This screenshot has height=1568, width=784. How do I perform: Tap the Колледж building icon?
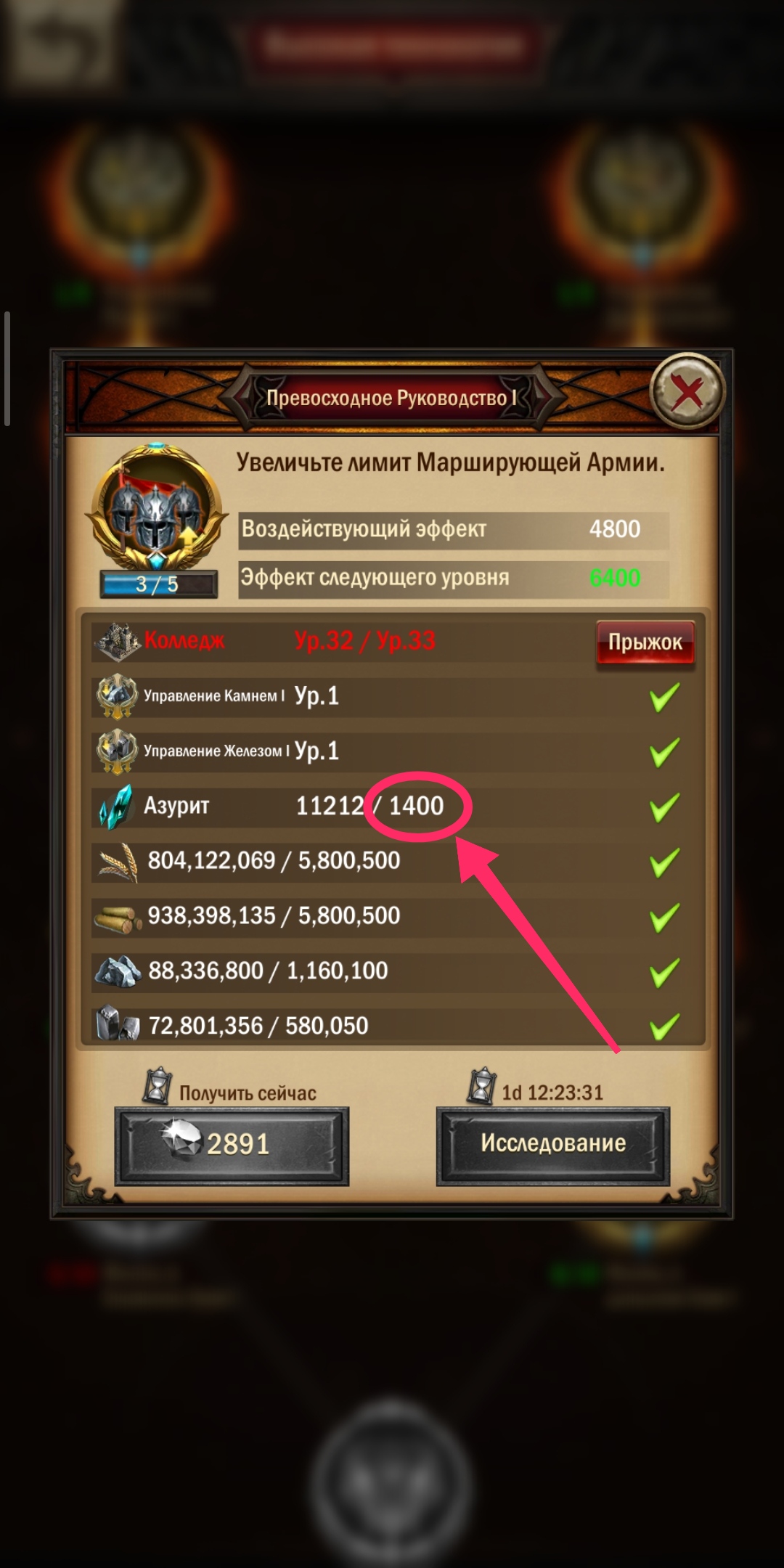[x=117, y=641]
